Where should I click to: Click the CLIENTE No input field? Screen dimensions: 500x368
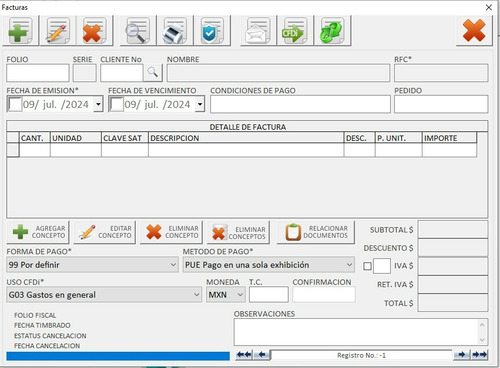tap(122, 73)
